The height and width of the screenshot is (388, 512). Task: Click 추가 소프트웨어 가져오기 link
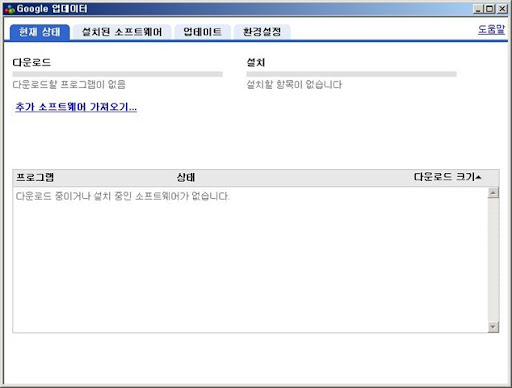coord(76,107)
